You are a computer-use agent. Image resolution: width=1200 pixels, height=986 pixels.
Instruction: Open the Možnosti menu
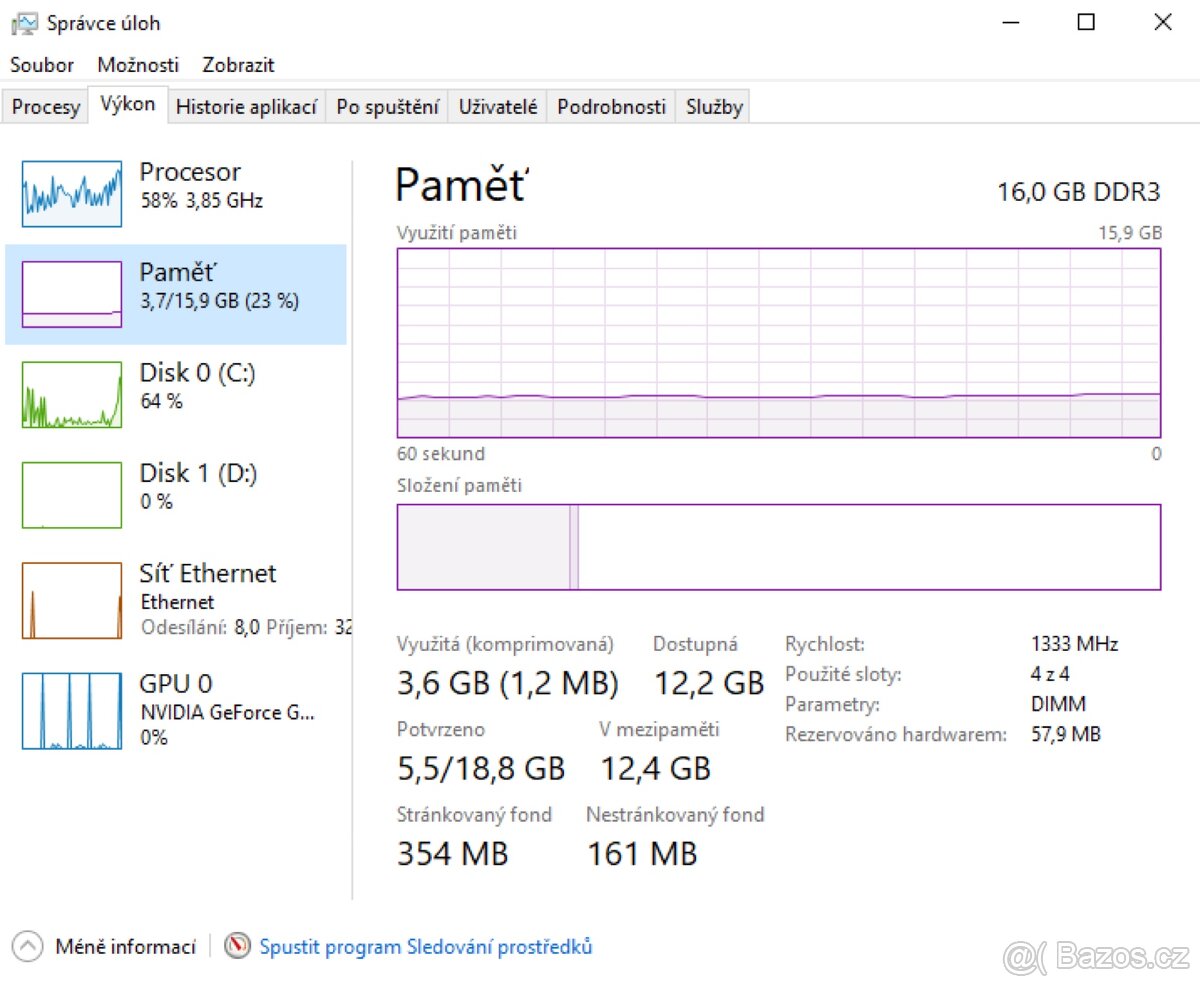(x=138, y=65)
